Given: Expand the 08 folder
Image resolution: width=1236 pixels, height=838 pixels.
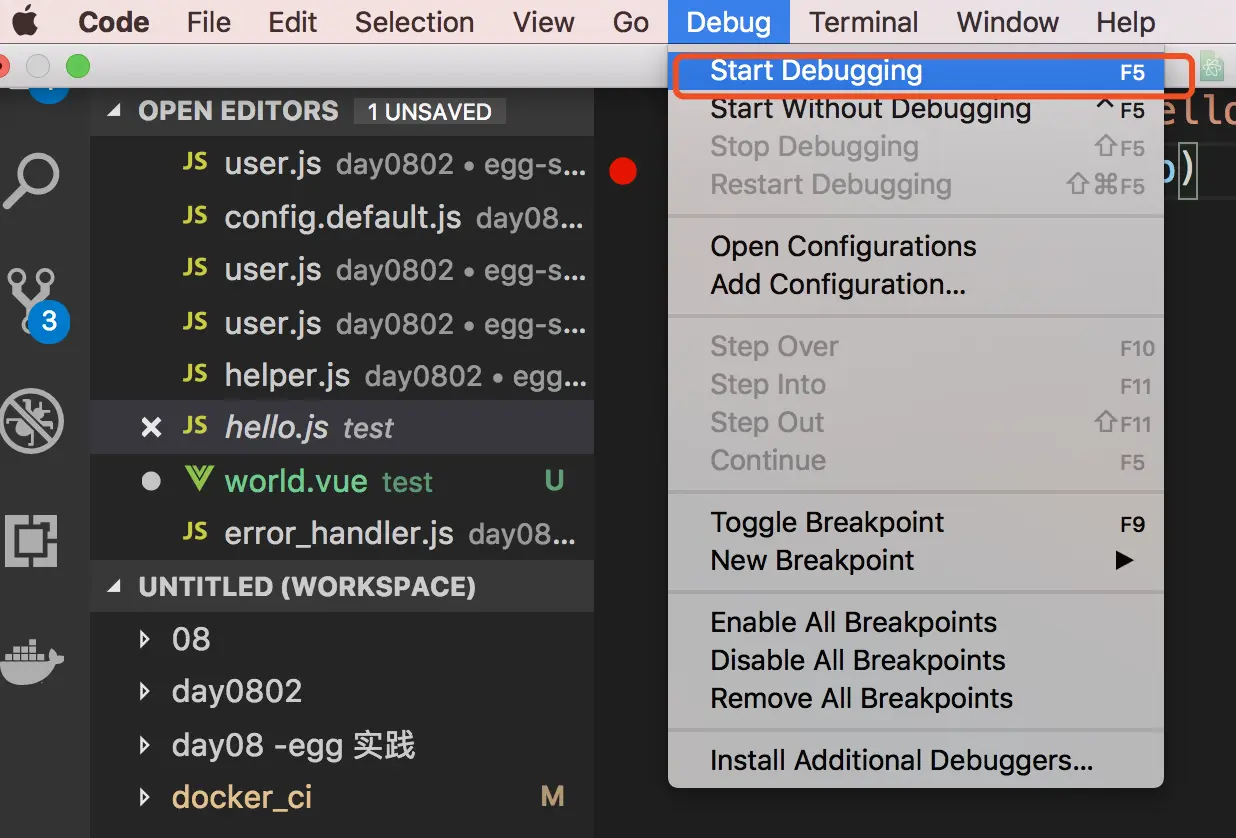Looking at the screenshot, I should coord(145,638).
